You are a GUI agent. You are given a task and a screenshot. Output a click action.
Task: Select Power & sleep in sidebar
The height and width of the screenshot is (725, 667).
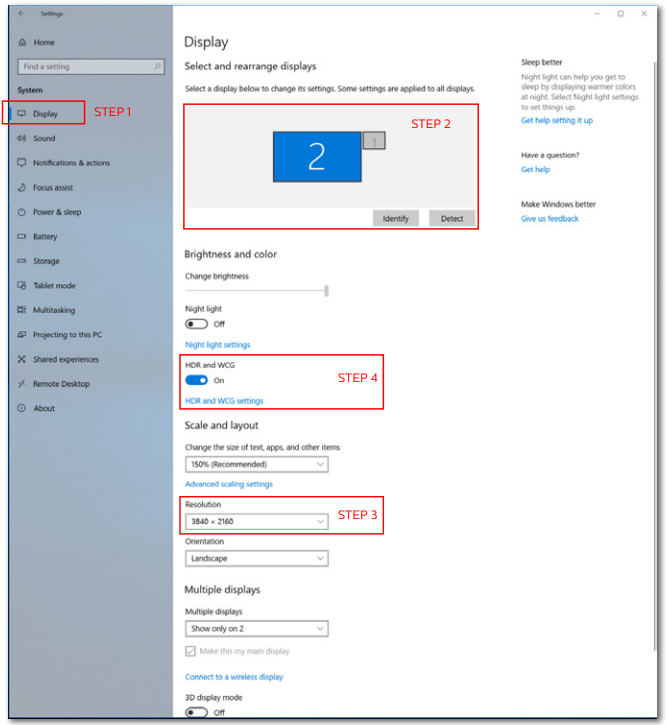coord(57,212)
